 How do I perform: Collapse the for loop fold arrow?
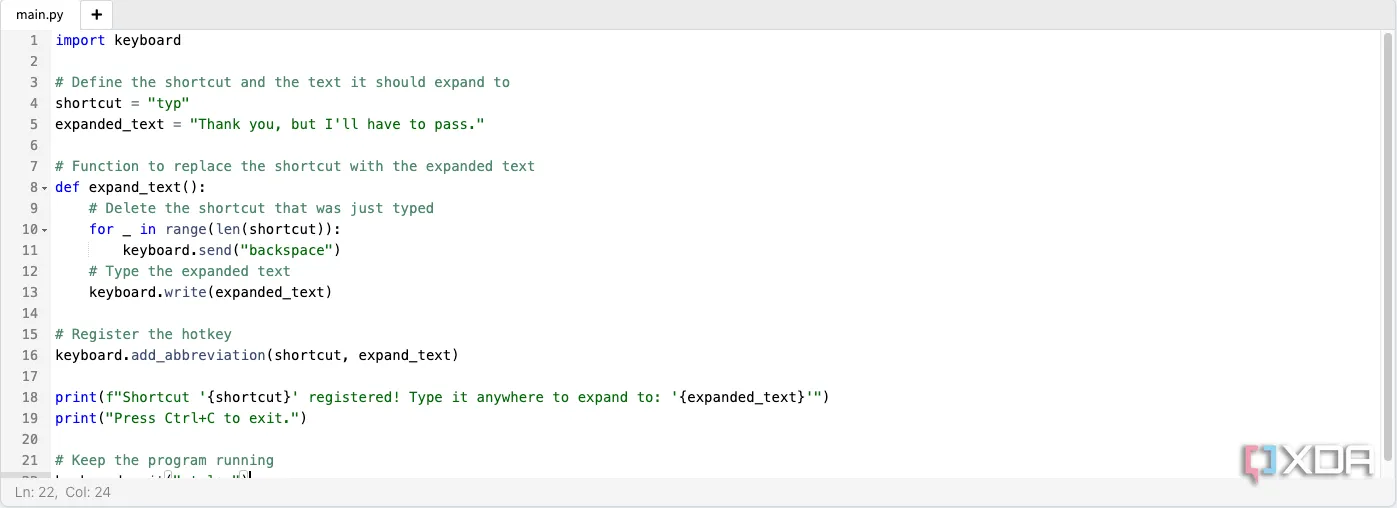click(45, 230)
